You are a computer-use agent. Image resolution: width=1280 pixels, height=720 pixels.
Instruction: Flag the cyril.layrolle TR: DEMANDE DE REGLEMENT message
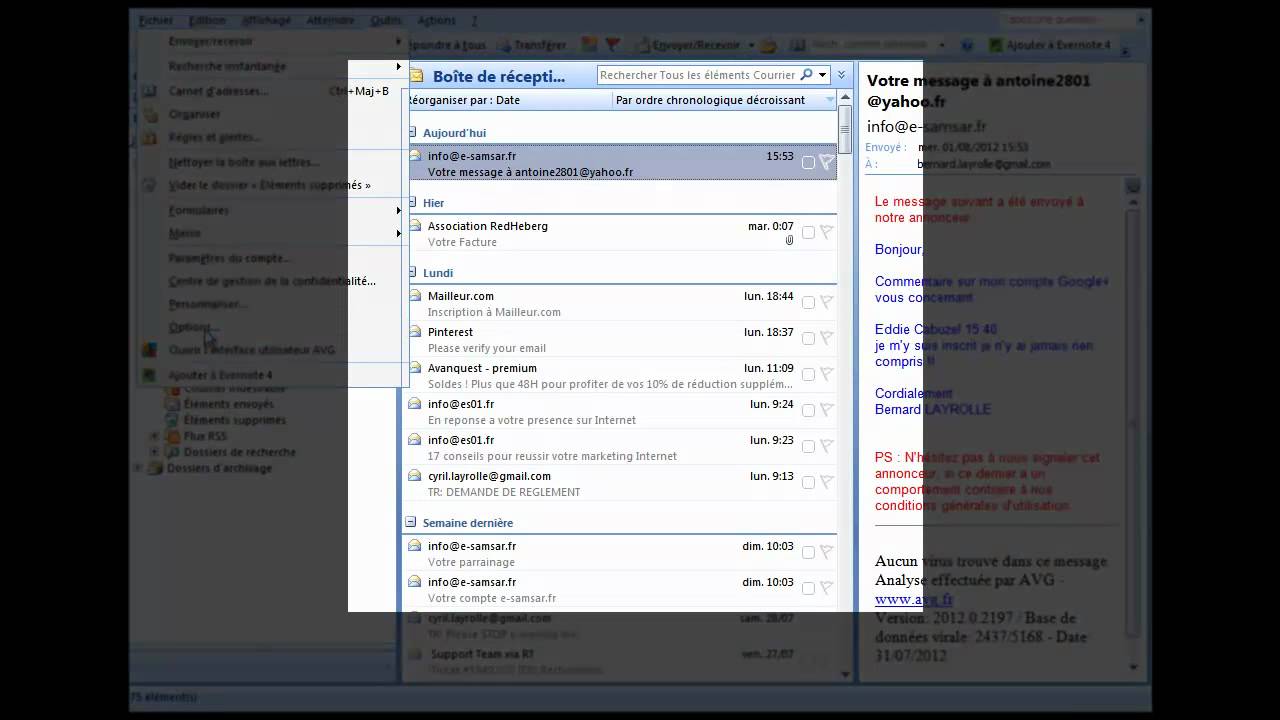point(826,482)
